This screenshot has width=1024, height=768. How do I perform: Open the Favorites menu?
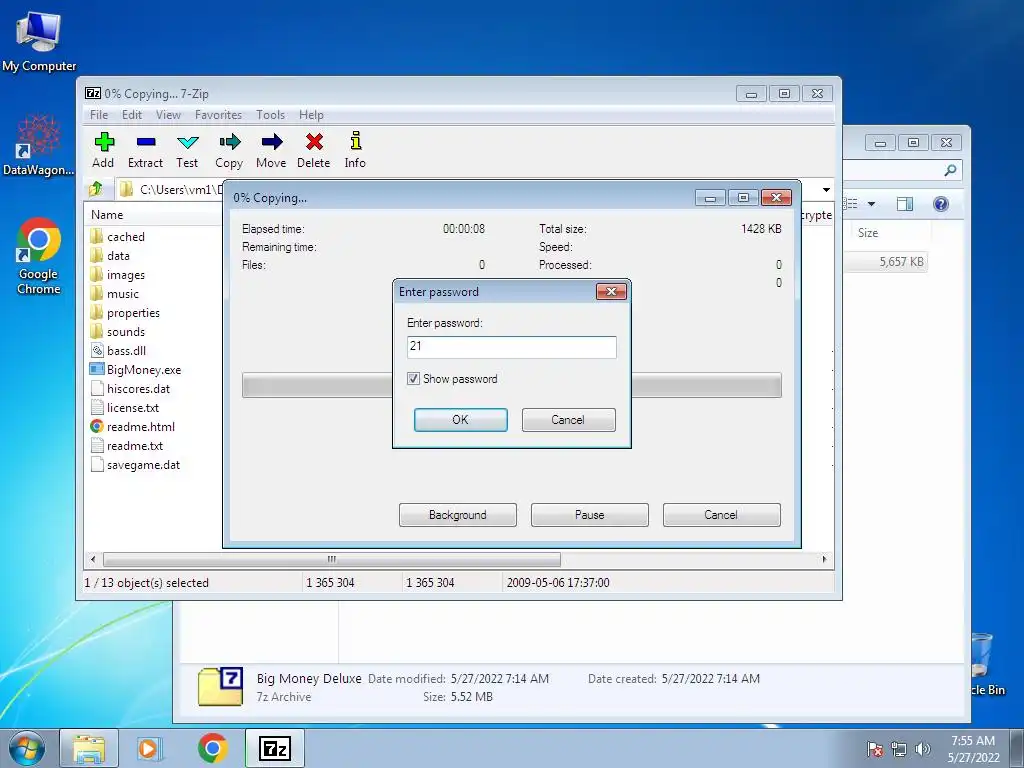(x=218, y=115)
